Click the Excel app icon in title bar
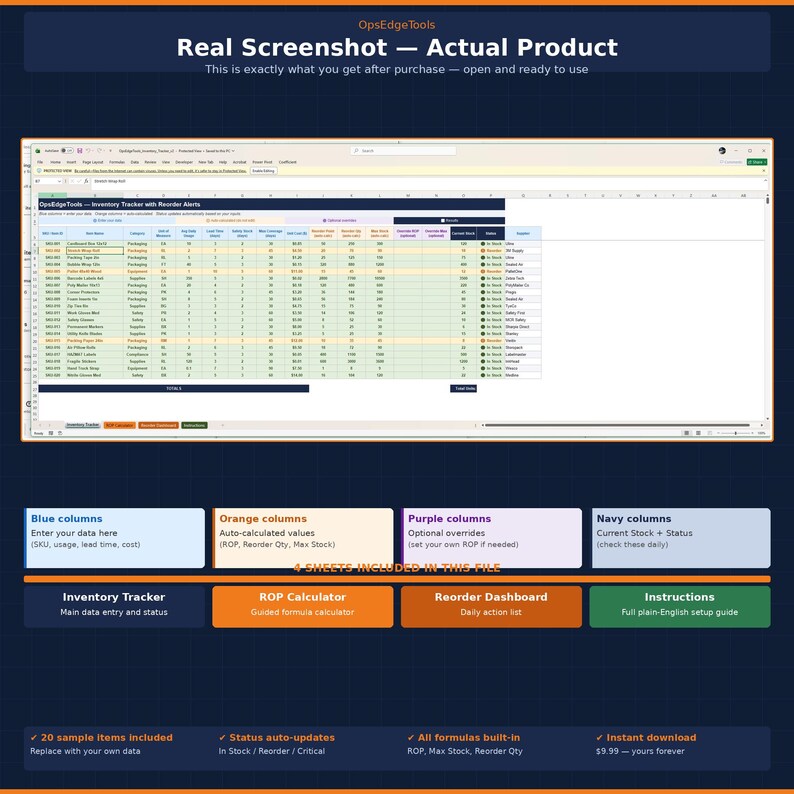This screenshot has width=794, height=794. click(x=37, y=151)
